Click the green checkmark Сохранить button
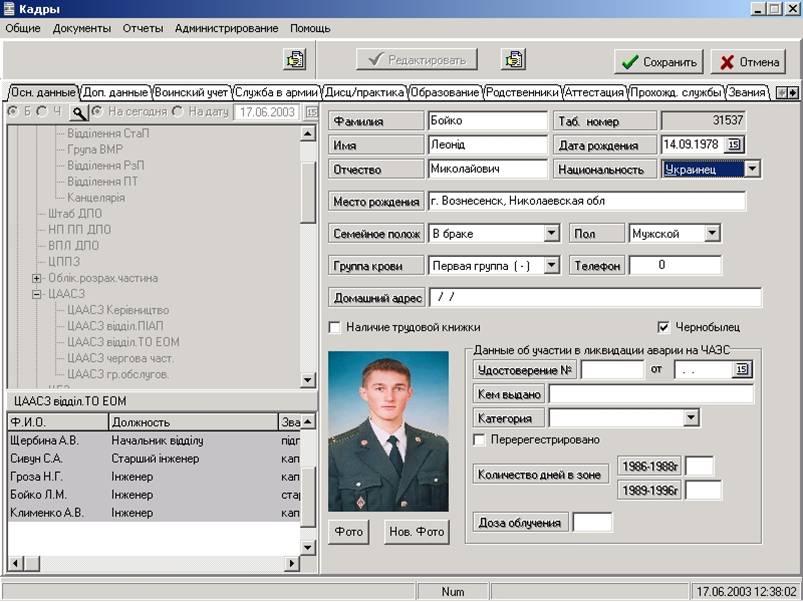Viewport: 803px width, 602px height. [658, 62]
